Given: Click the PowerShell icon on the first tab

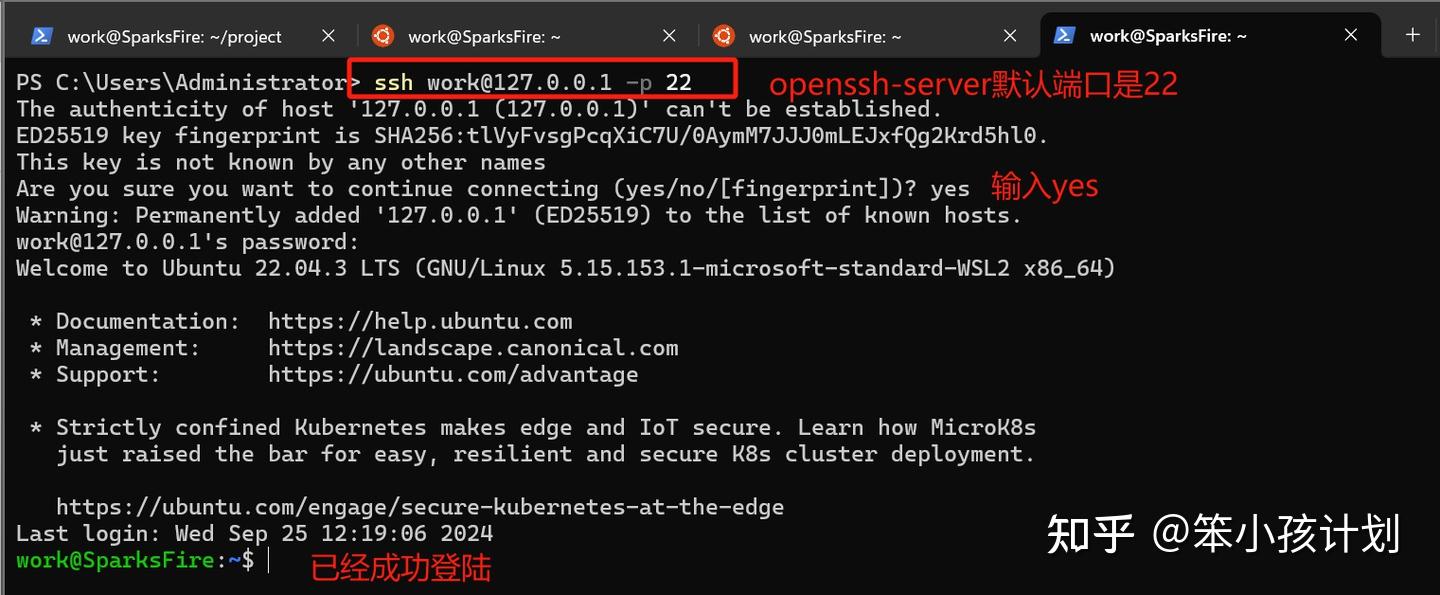Looking at the screenshot, I should pyautogui.click(x=41, y=35).
